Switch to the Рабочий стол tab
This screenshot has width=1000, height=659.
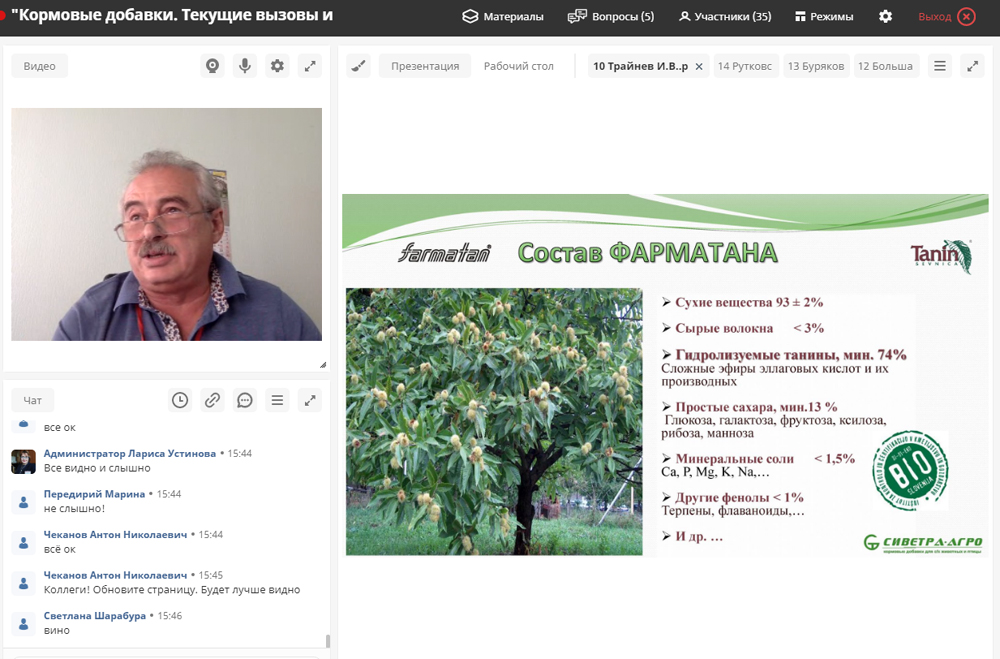(x=518, y=66)
